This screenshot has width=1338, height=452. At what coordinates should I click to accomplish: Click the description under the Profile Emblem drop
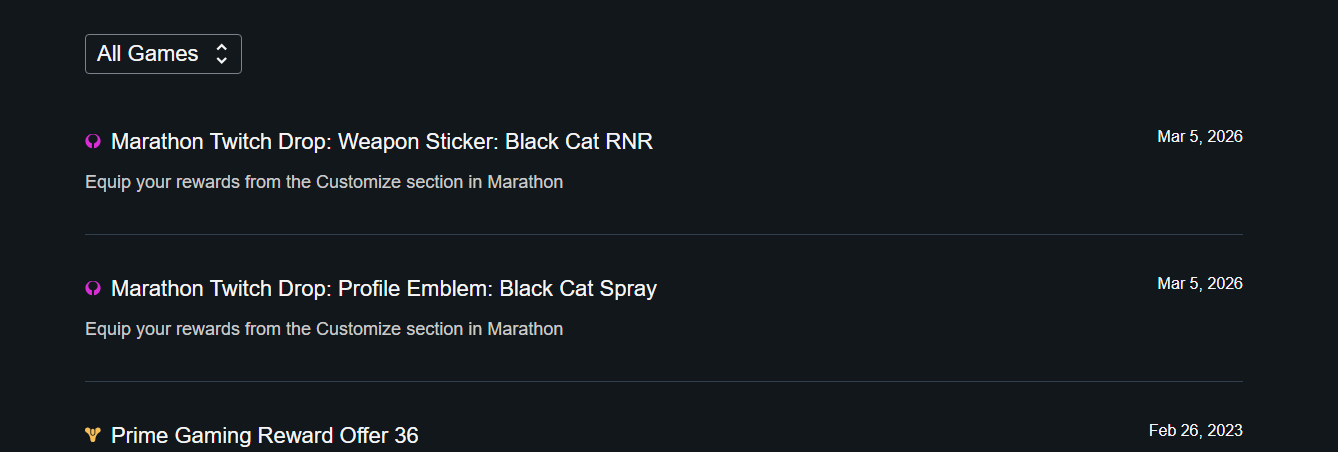(x=324, y=329)
